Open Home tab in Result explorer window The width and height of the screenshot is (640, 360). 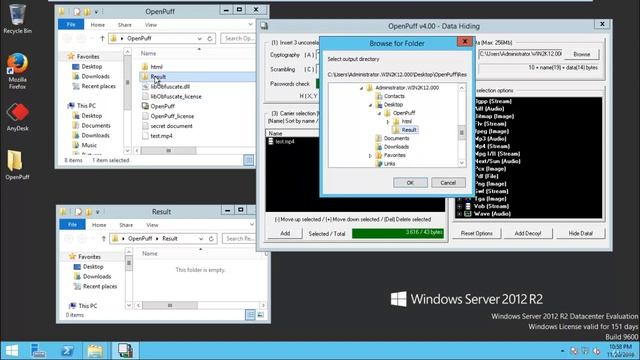(99, 225)
